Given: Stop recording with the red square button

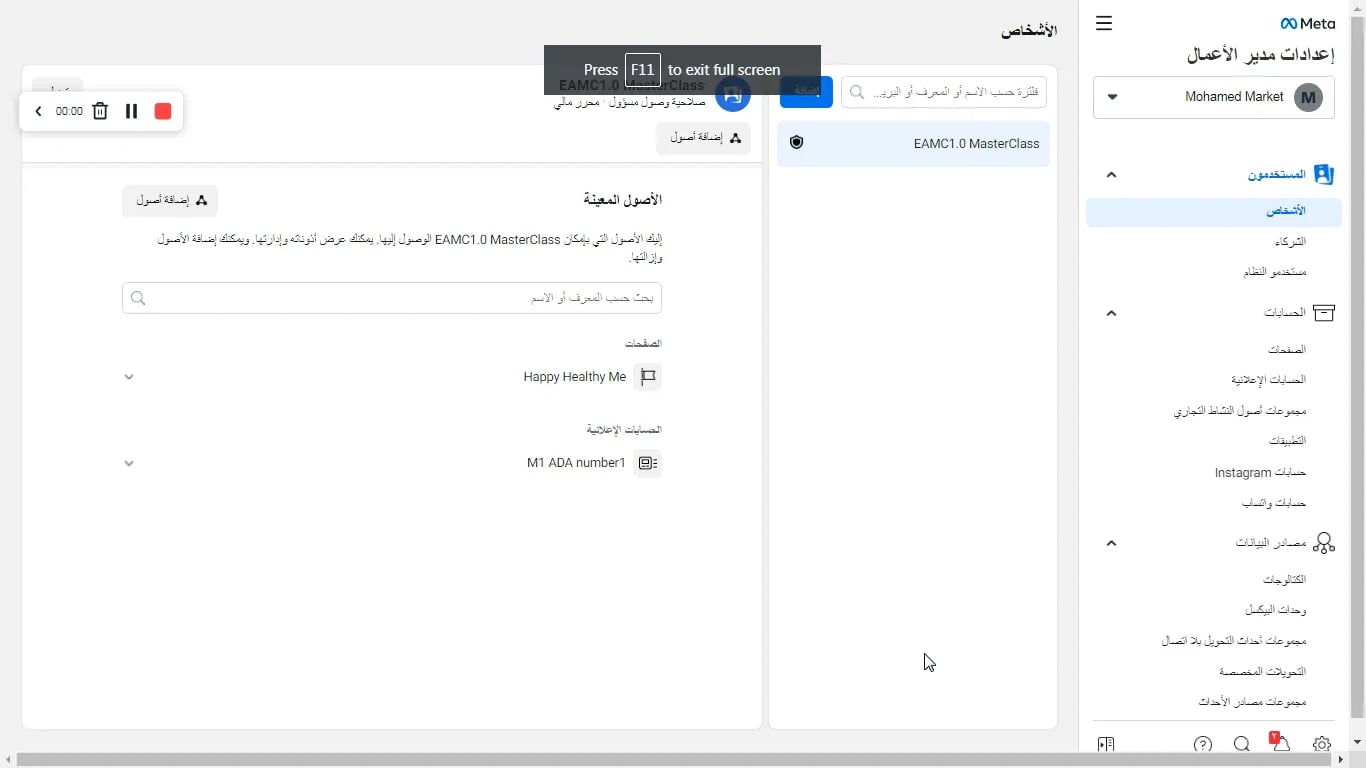Looking at the screenshot, I should 163,111.
